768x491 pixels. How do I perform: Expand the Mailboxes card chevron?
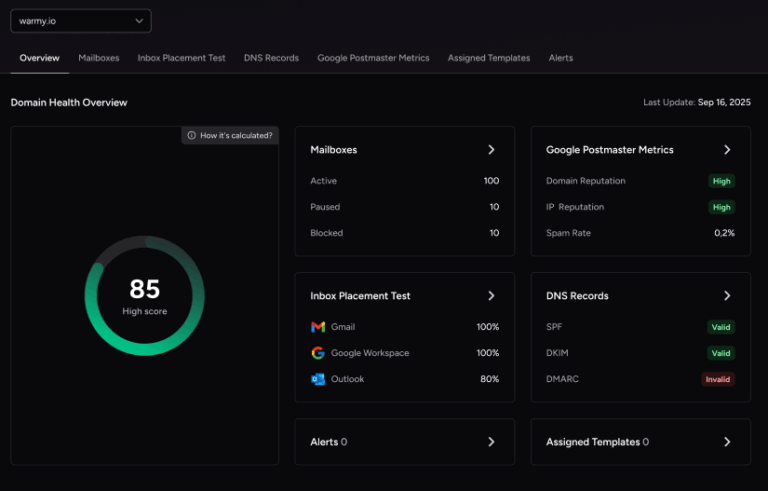(x=491, y=149)
